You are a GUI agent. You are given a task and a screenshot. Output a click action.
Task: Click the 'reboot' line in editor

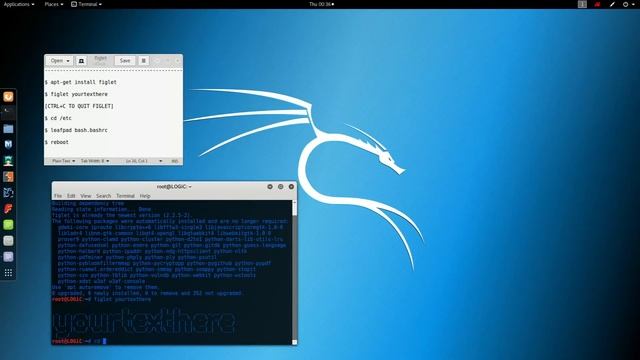pos(57,142)
